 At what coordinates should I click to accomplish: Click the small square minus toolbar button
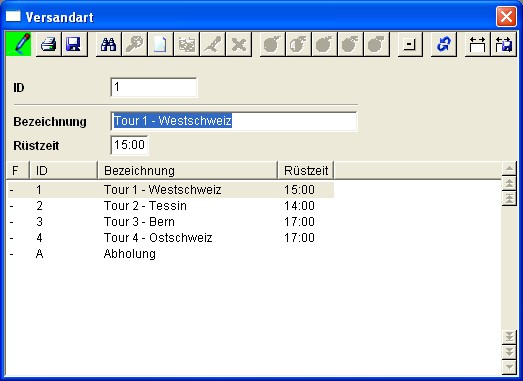coord(410,44)
